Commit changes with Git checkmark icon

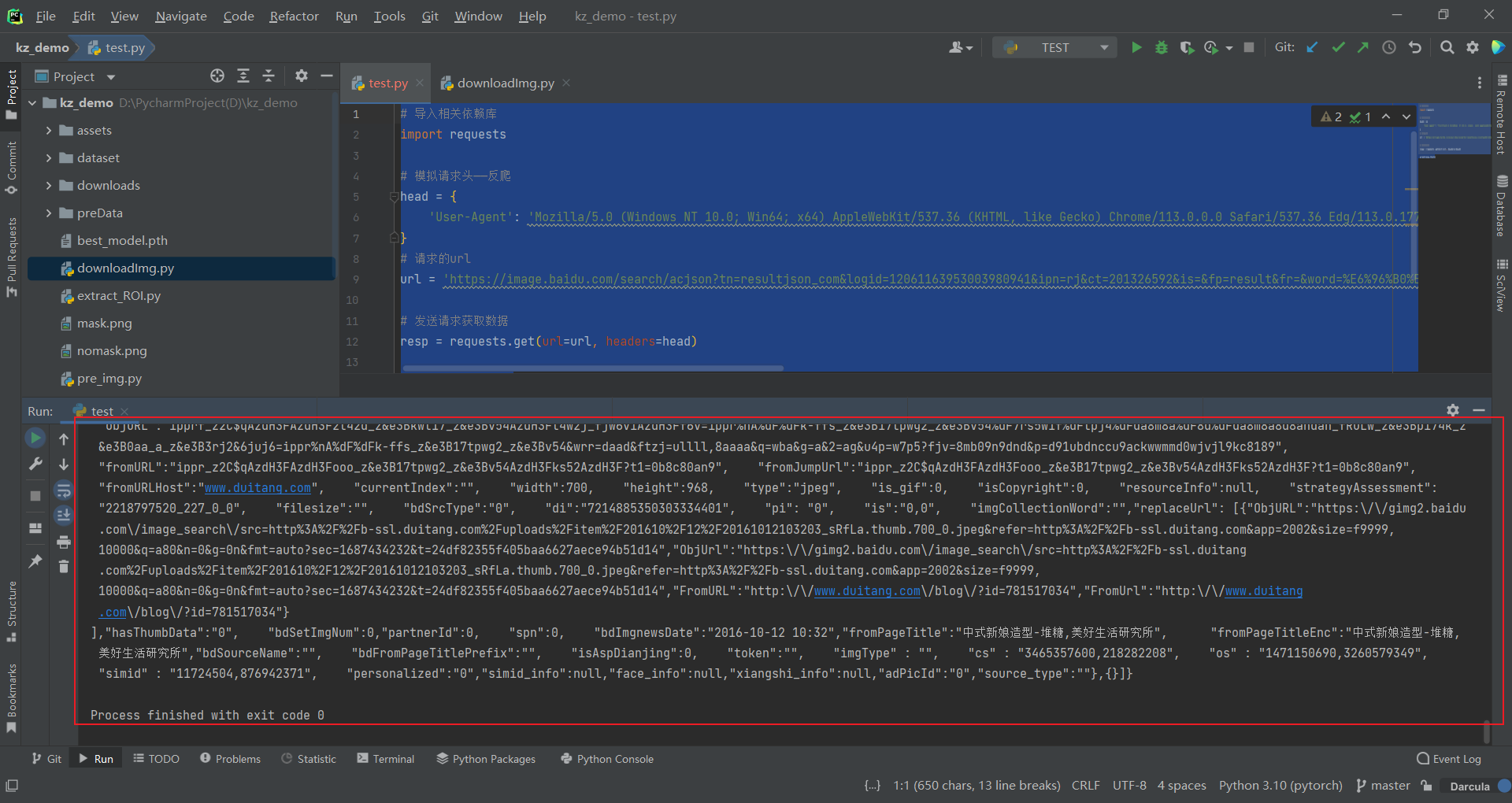pyautogui.click(x=1338, y=47)
